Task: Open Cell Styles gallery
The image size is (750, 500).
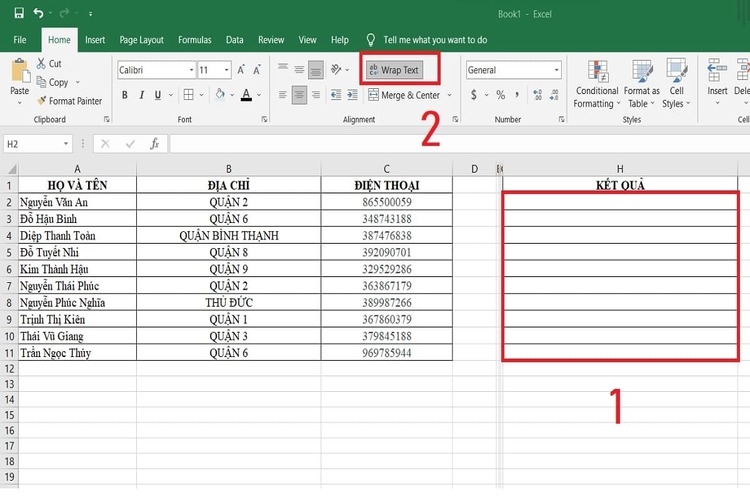Action: click(676, 84)
